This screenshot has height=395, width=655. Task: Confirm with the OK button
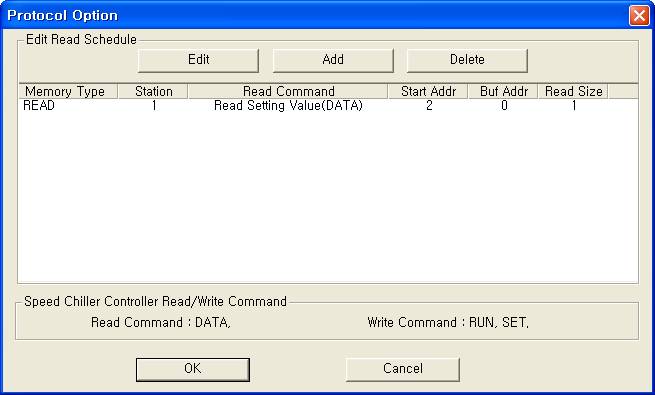(x=193, y=369)
